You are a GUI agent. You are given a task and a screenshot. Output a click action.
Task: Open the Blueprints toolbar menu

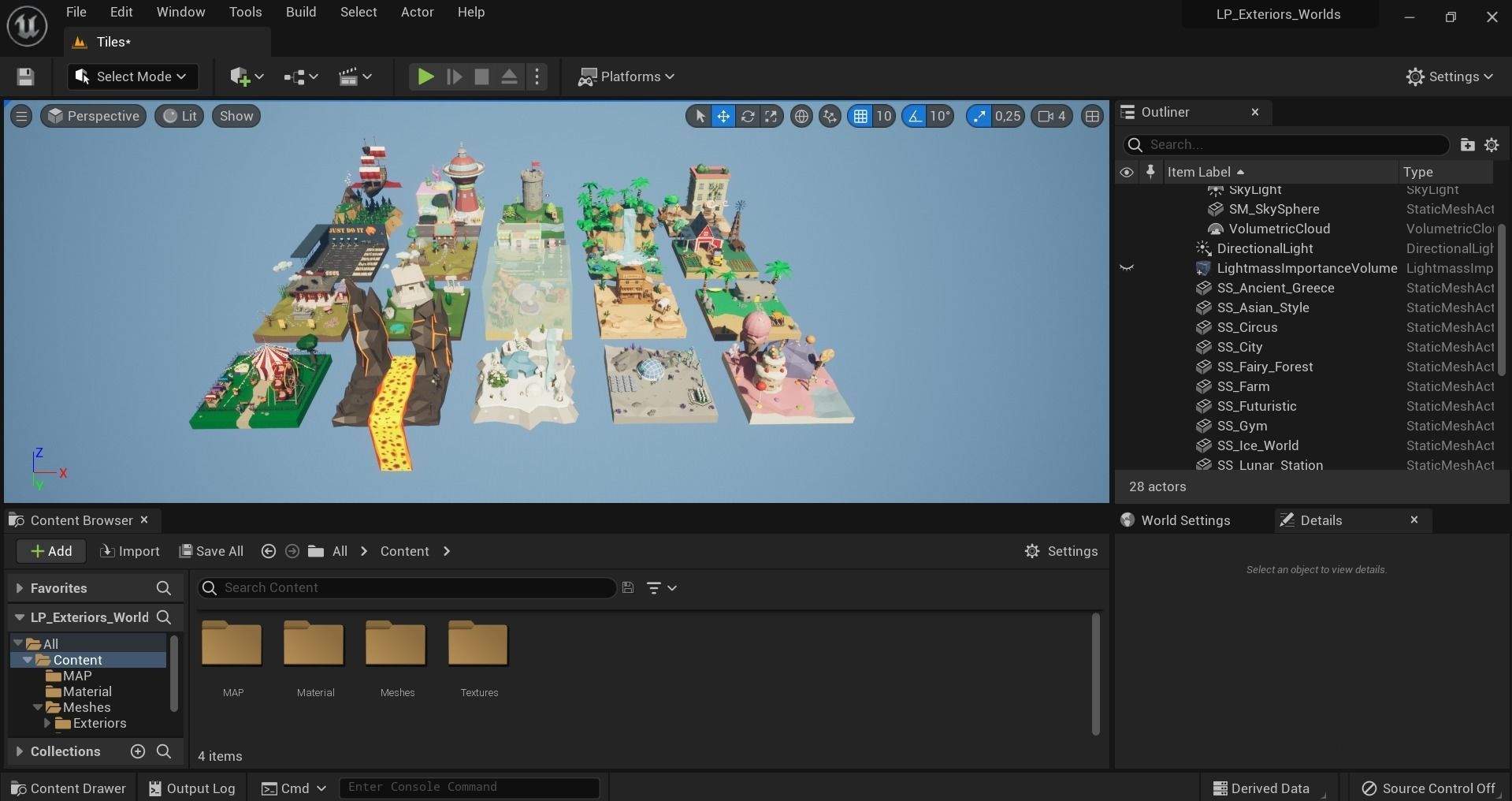[x=300, y=76]
